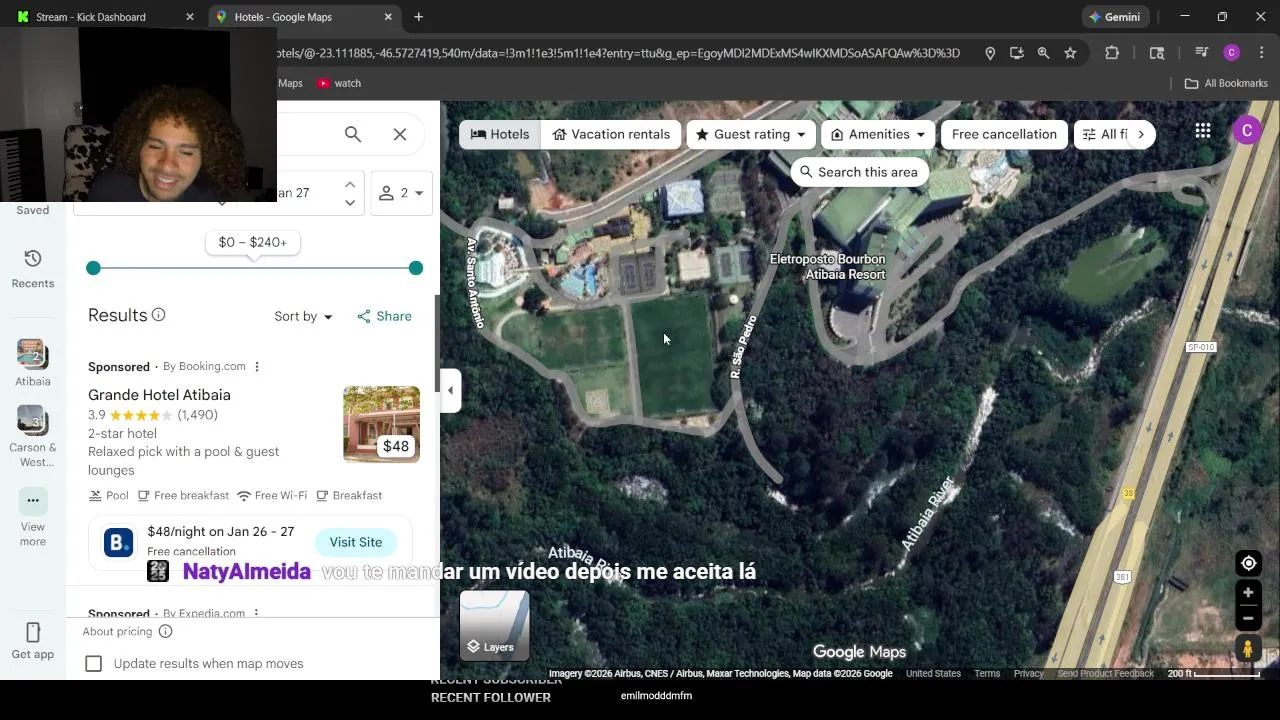Viewport: 1280px width, 720px height.
Task: Open Recents in the sidebar
Action: [33, 269]
